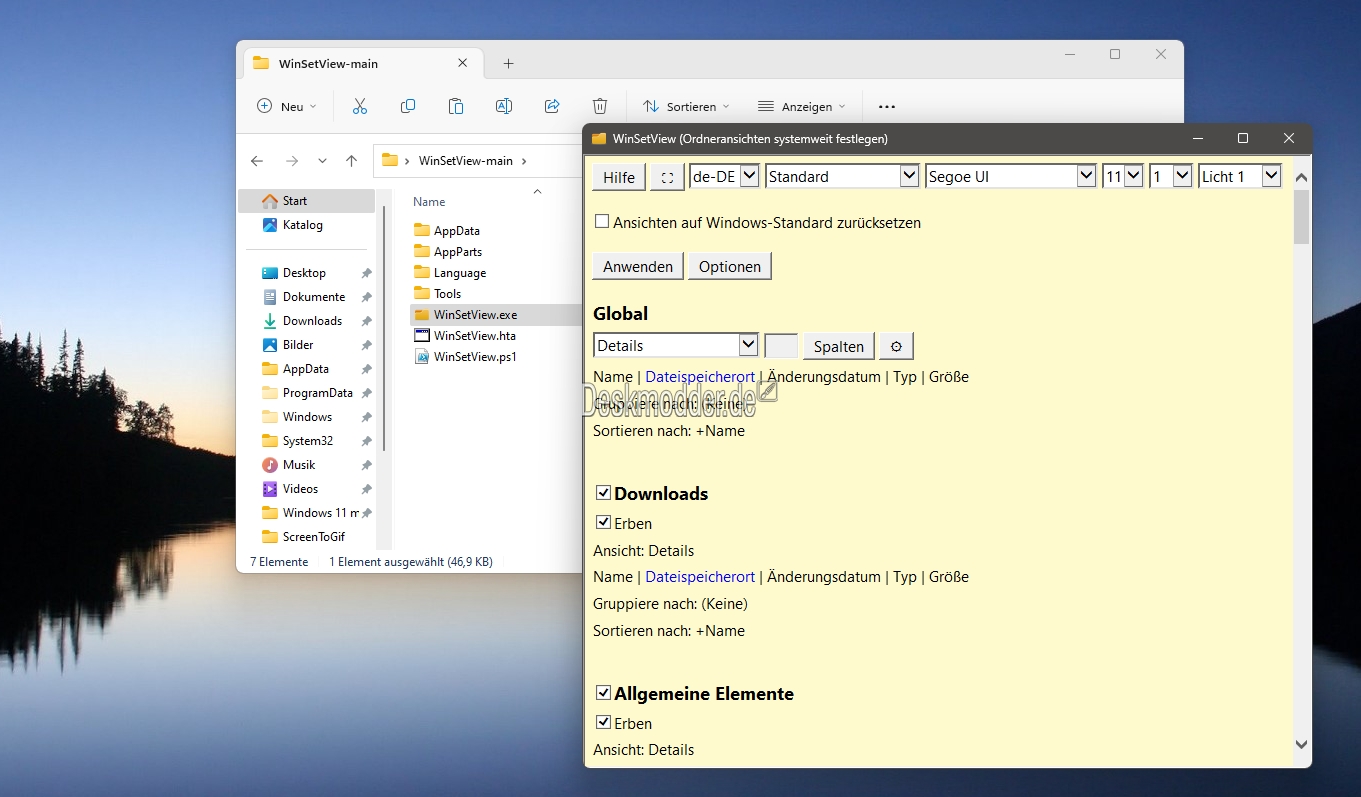Screen dimensions: 1361x797
Task: Click the Hilfe button
Action: tap(619, 177)
